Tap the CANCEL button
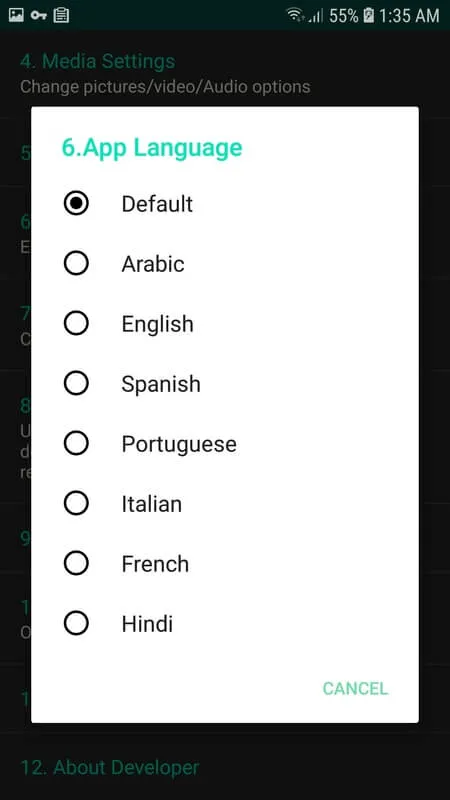The height and width of the screenshot is (800, 450). coord(355,688)
